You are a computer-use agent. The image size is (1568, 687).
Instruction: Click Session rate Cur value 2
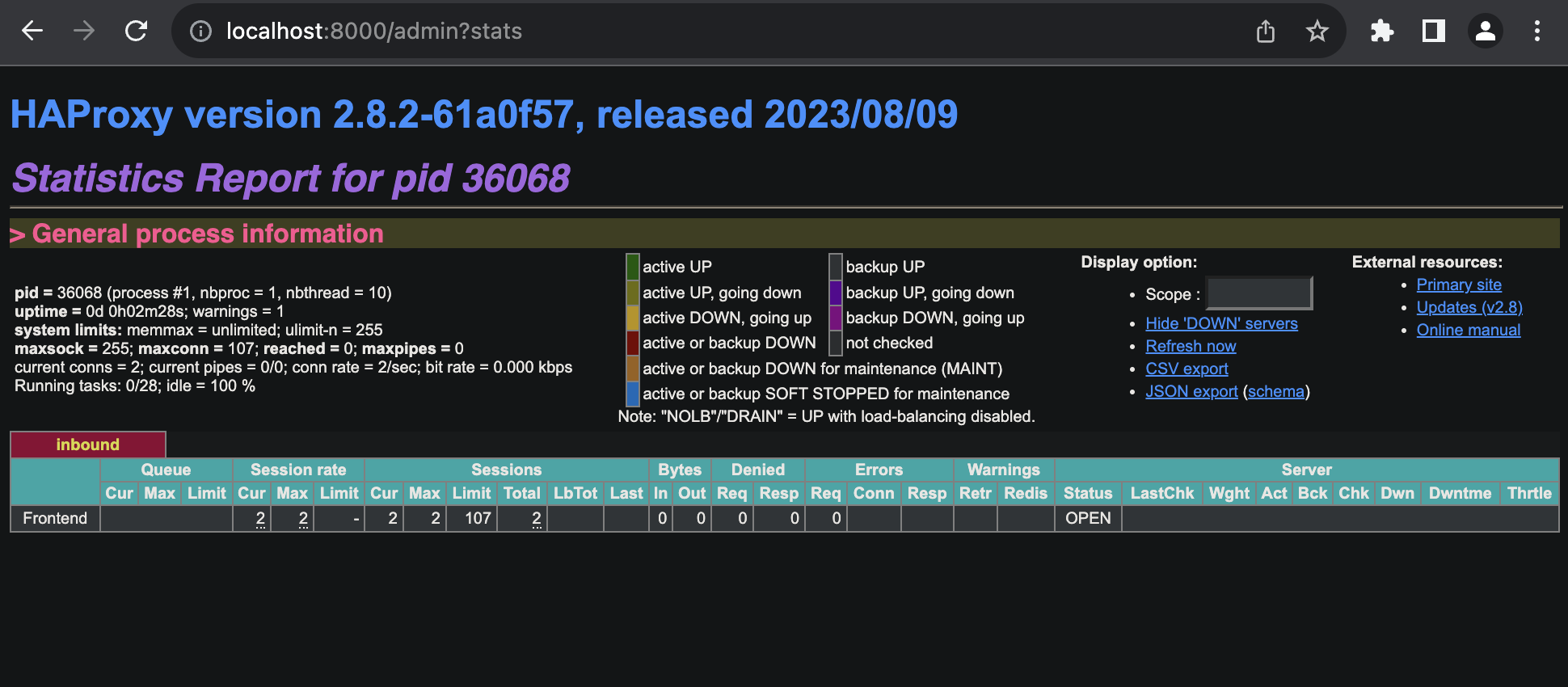tap(260, 518)
